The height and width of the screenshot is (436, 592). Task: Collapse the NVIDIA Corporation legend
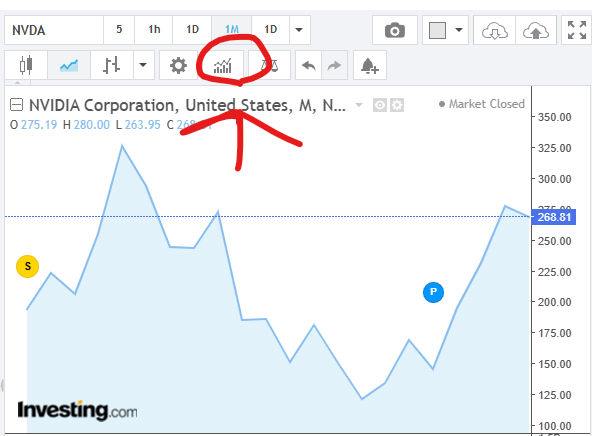[16, 105]
